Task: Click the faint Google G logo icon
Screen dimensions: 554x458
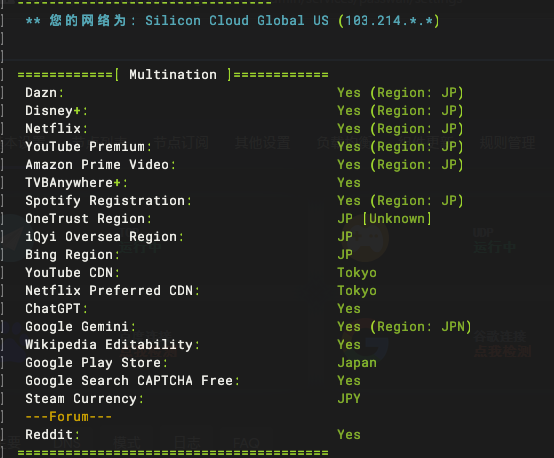Action: pyautogui.click(x=372, y=340)
